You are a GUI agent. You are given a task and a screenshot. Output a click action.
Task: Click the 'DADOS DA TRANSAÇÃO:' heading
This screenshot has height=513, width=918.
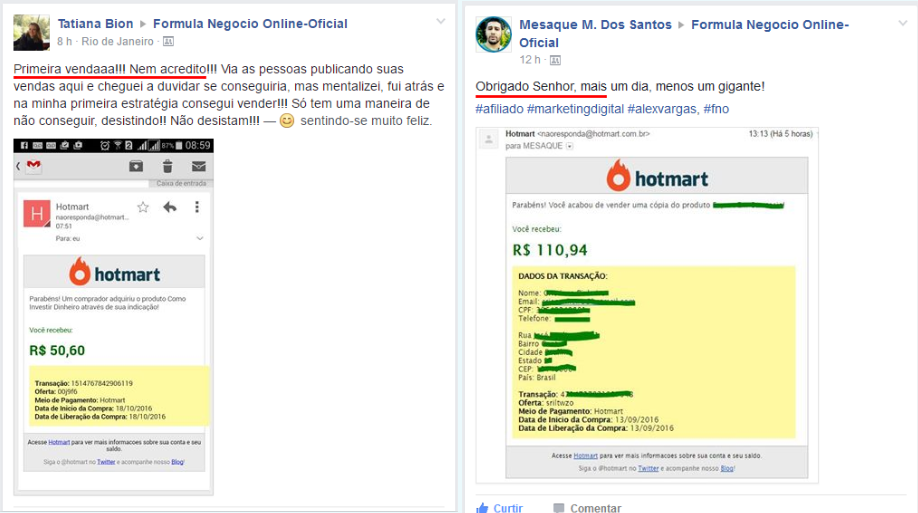[x=563, y=276]
